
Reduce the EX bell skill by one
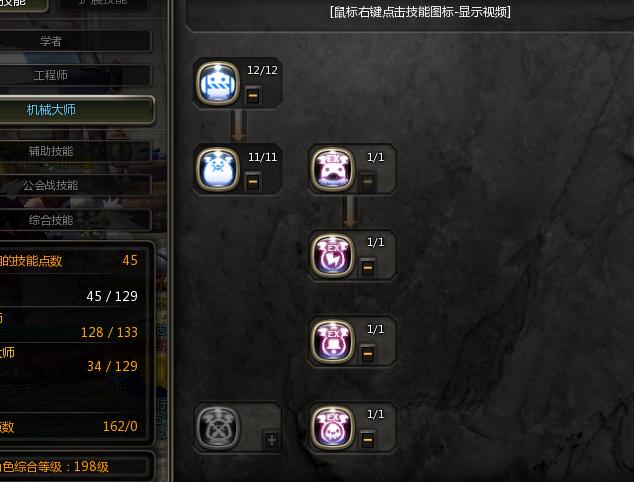coord(367,353)
